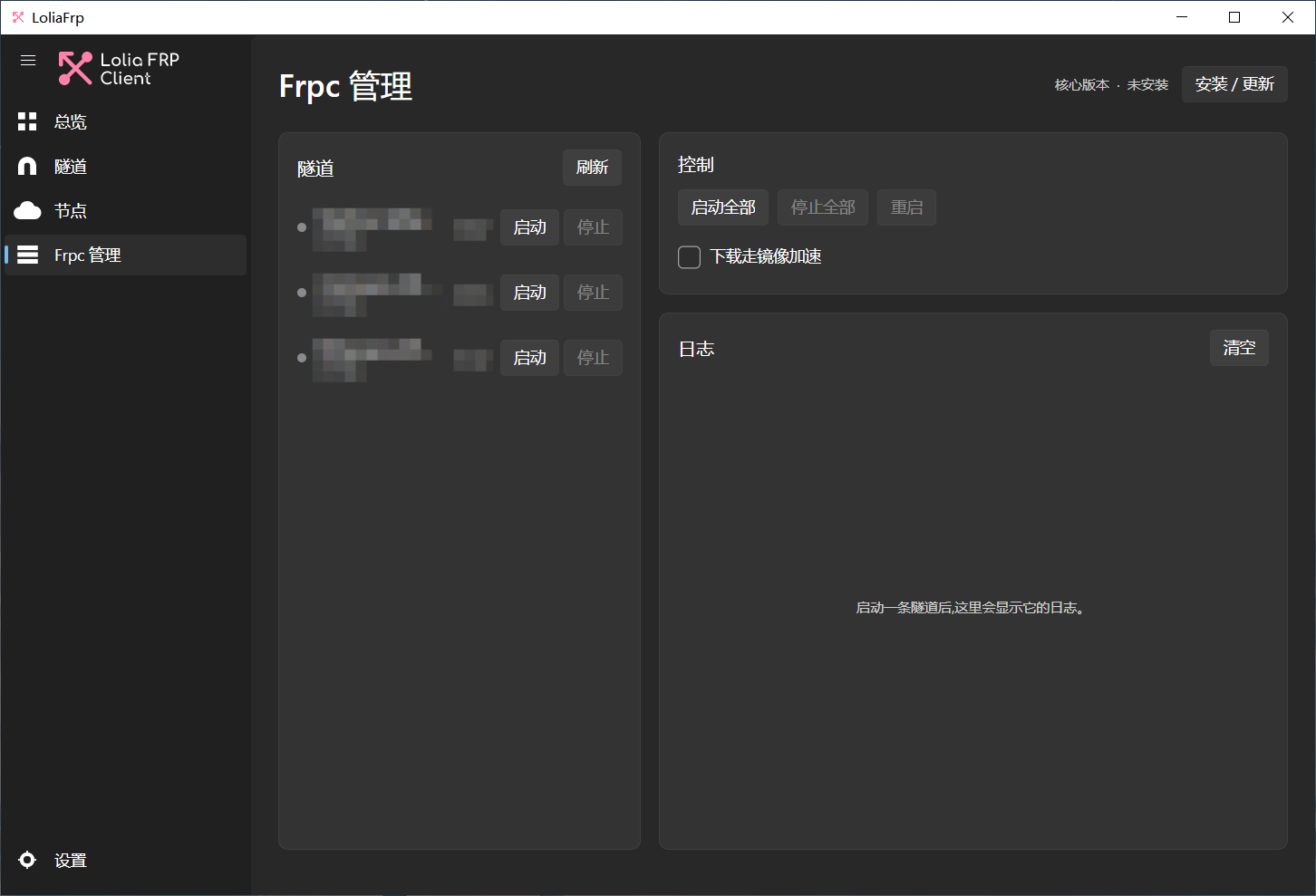Start the third tunnel with its 启动 button

[x=529, y=358]
